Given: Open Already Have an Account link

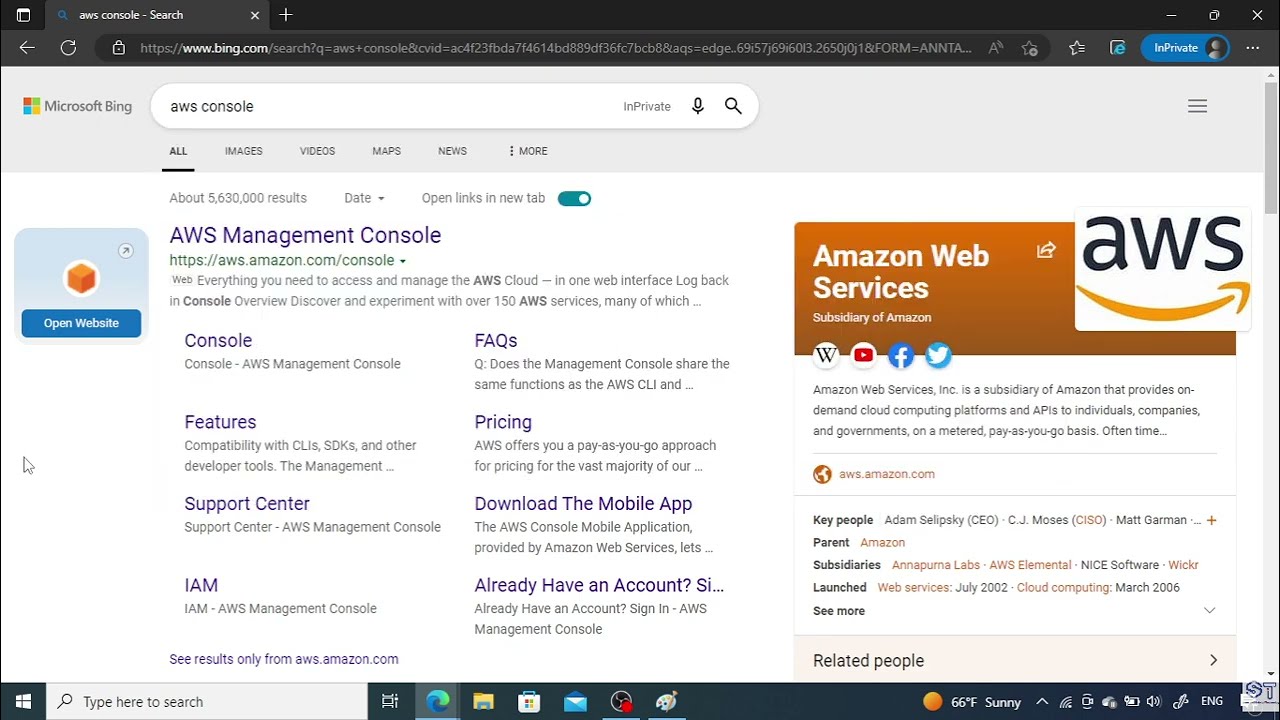Looking at the screenshot, I should pos(599,585).
